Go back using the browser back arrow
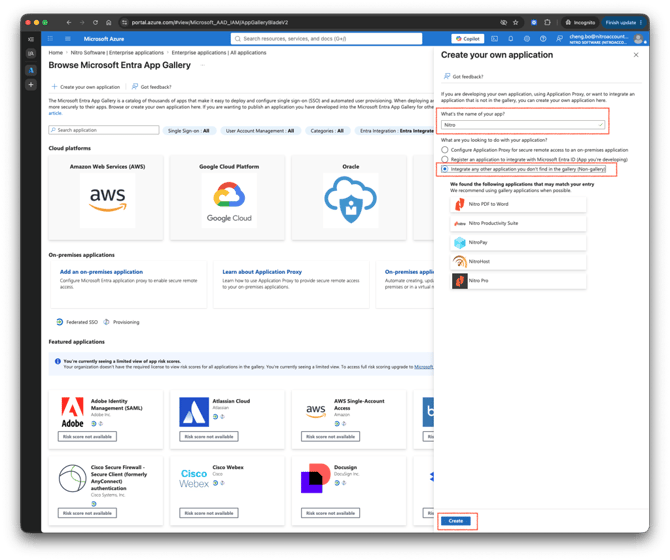 [x=69, y=22]
